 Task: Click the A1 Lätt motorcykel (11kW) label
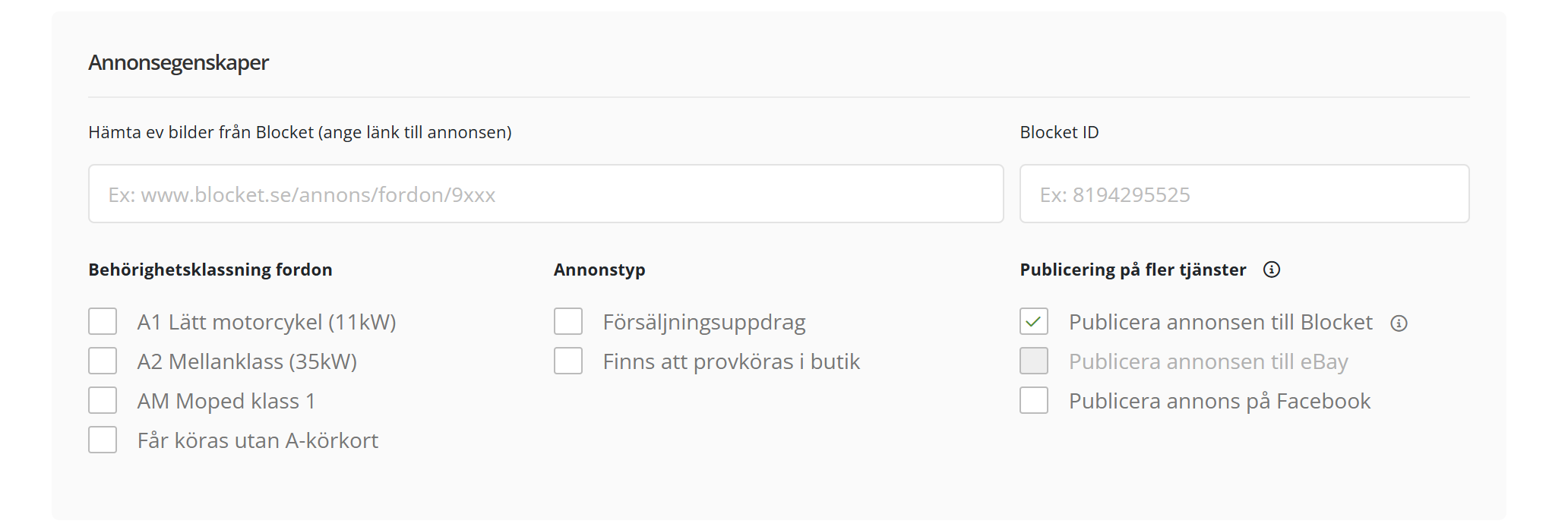(267, 322)
